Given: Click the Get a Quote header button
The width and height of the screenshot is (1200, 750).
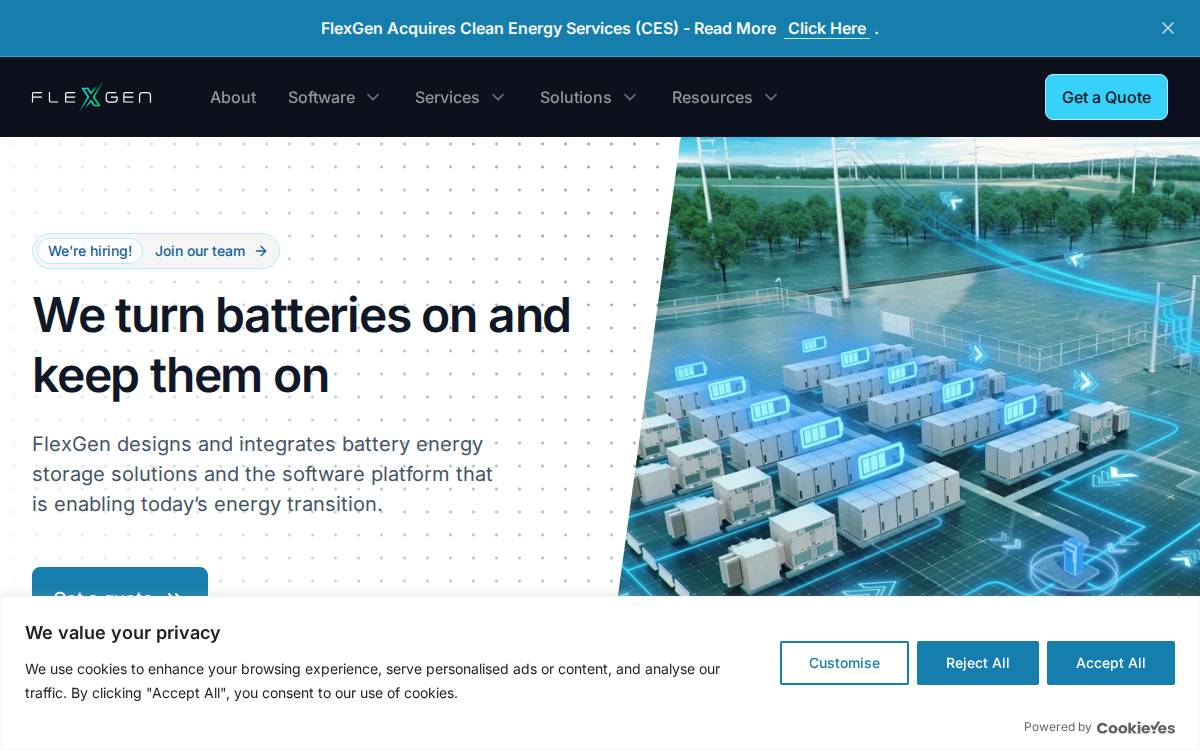Looking at the screenshot, I should coord(1106,97).
